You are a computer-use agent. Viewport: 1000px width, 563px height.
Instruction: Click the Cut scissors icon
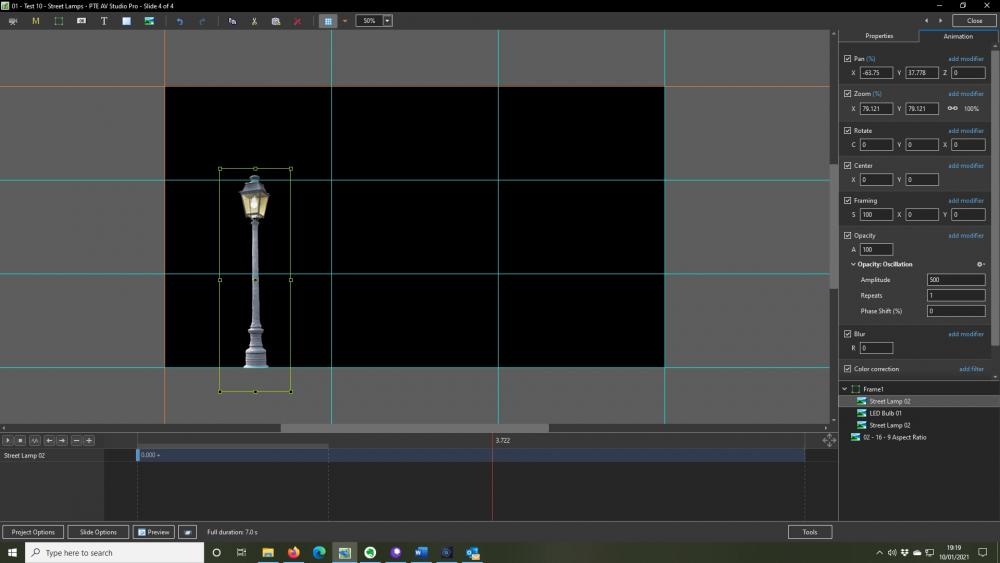(254, 21)
